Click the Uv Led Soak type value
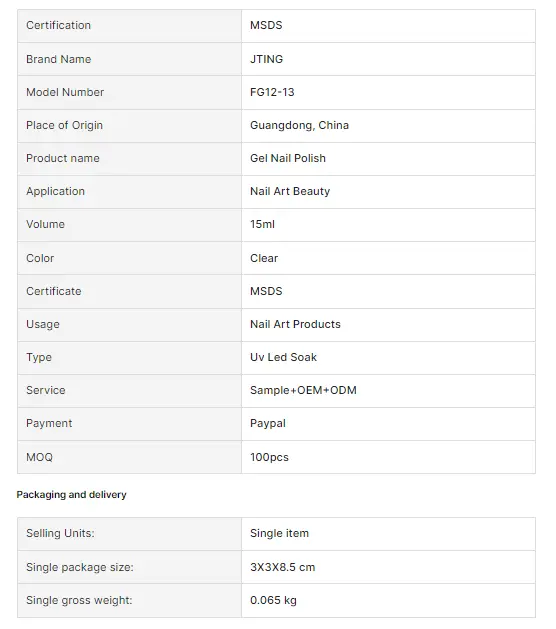Viewport: 556px width, 629px height. point(283,357)
